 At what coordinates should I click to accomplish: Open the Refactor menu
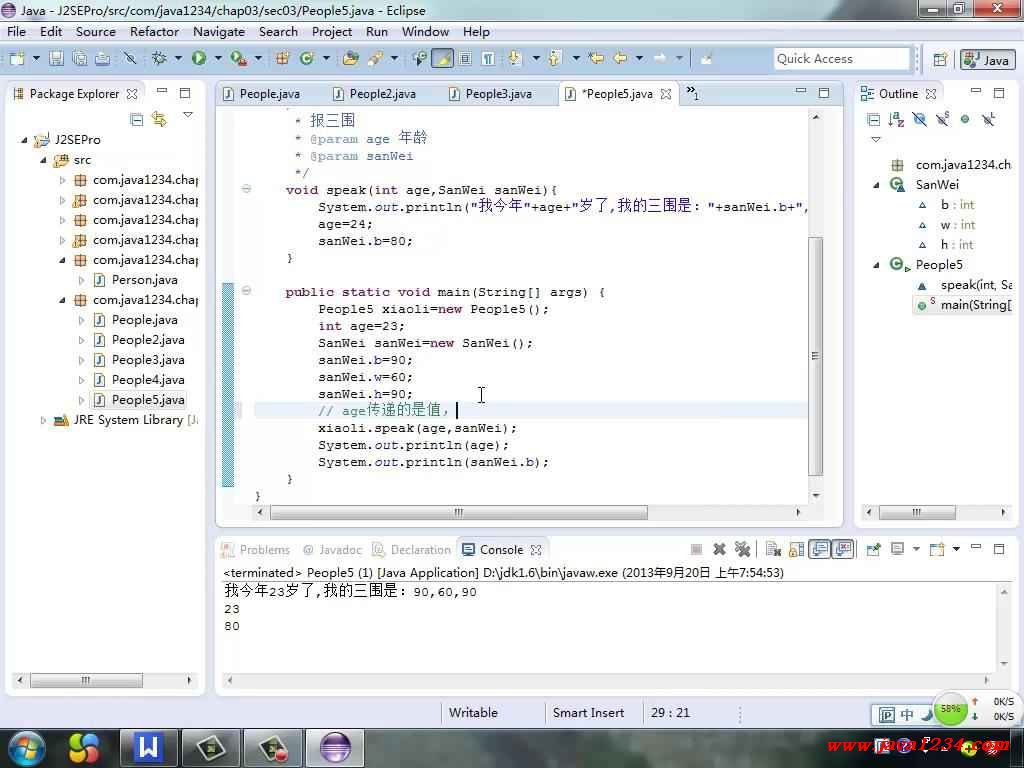pos(154,31)
